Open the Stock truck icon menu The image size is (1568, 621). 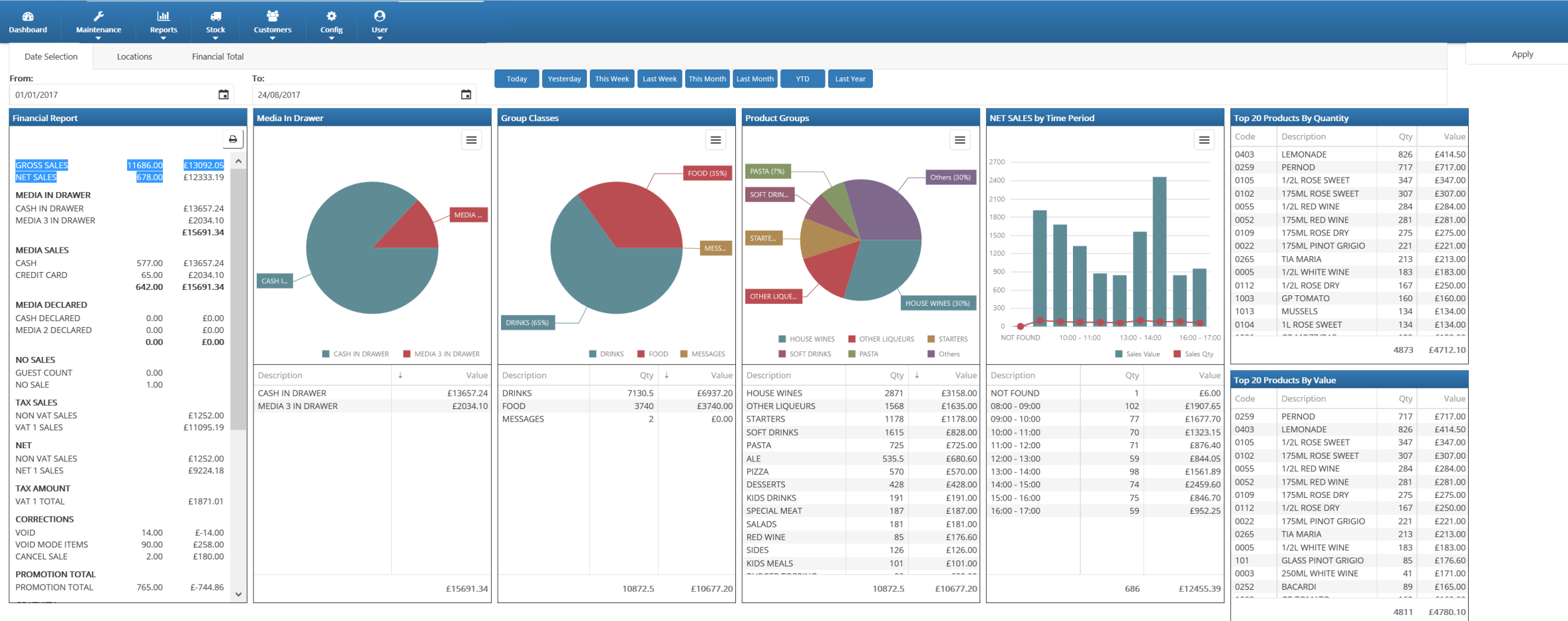[x=216, y=22]
